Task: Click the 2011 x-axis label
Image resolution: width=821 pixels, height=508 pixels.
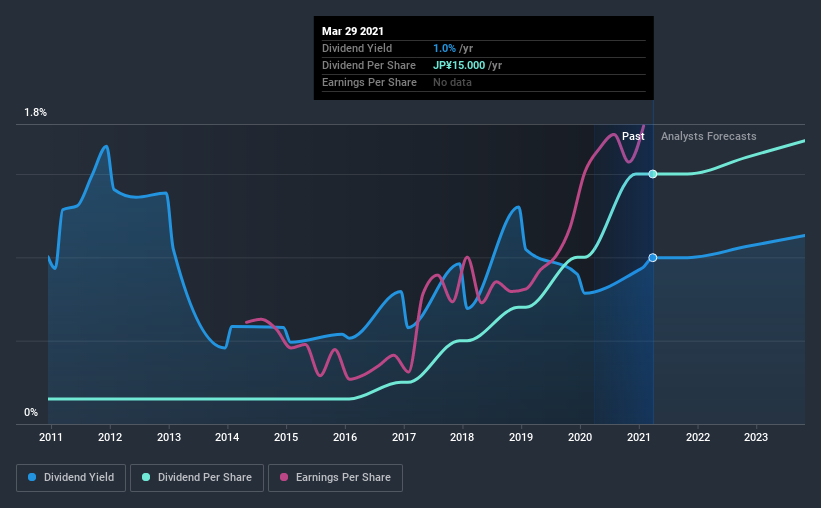Action: 51,437
